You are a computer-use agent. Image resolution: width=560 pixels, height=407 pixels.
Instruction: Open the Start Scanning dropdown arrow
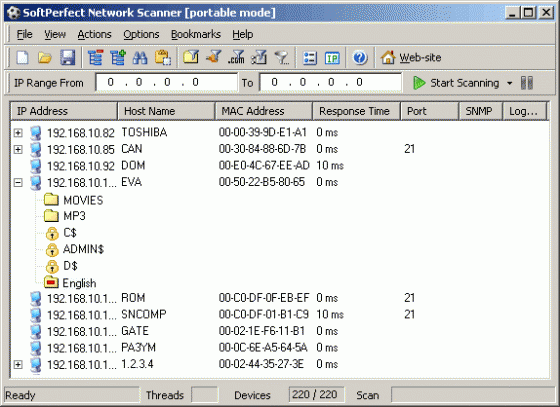click(510, 83)
